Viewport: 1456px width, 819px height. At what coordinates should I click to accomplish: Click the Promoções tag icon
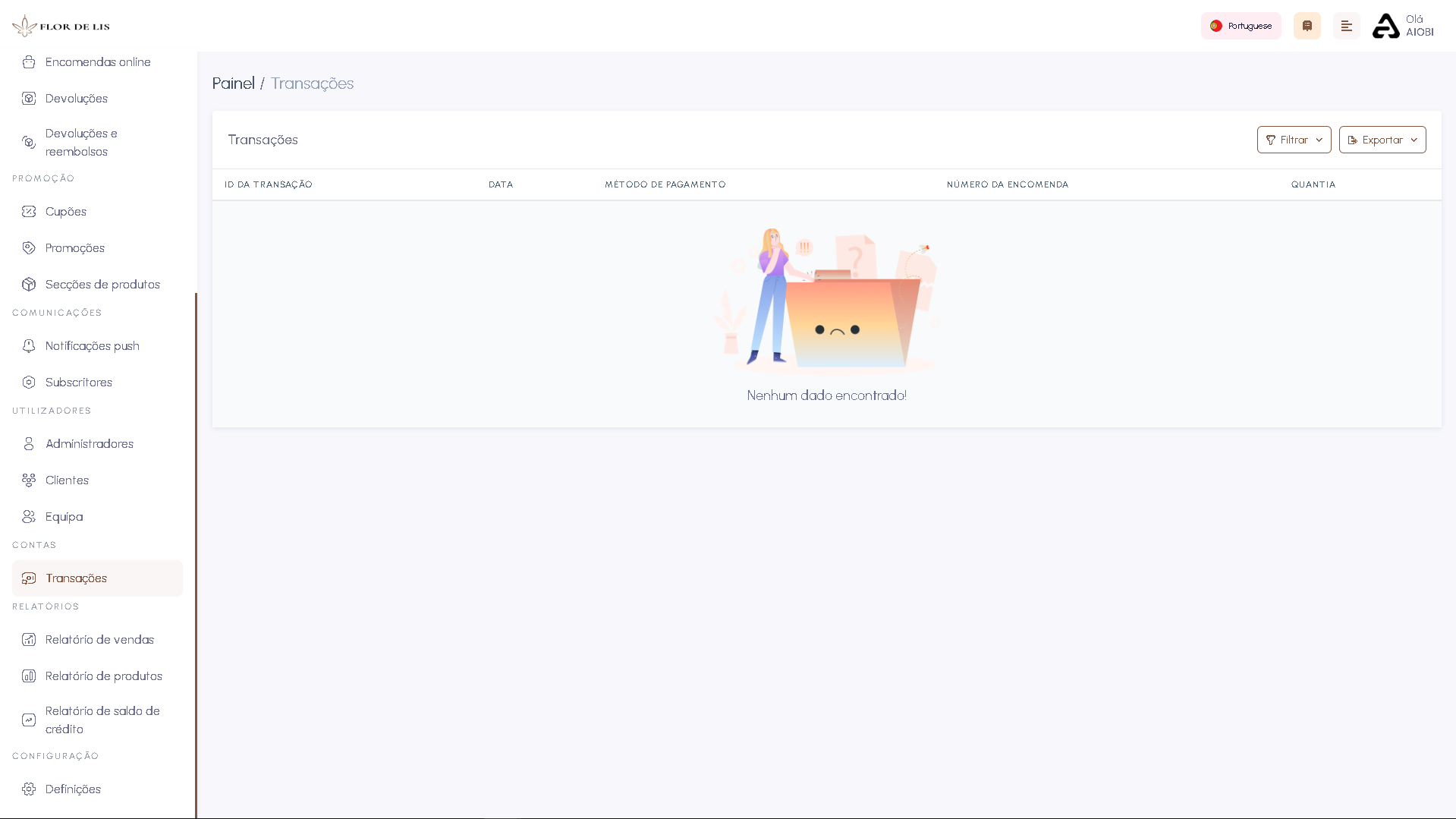click(x=29, y=247)
